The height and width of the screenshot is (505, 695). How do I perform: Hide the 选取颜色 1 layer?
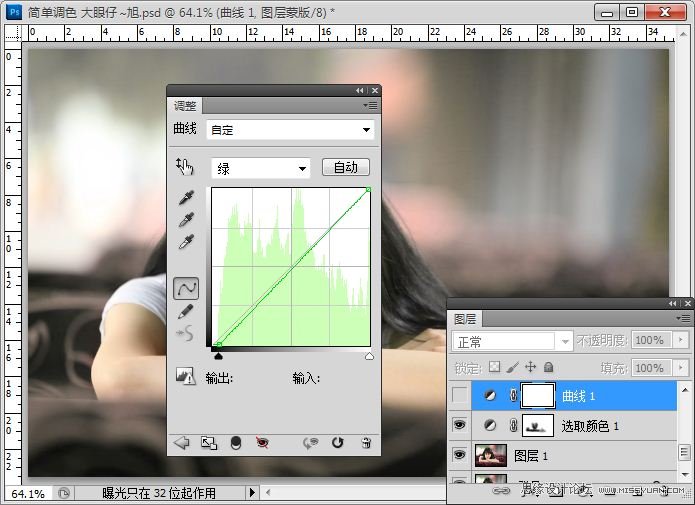coord(460,425)
